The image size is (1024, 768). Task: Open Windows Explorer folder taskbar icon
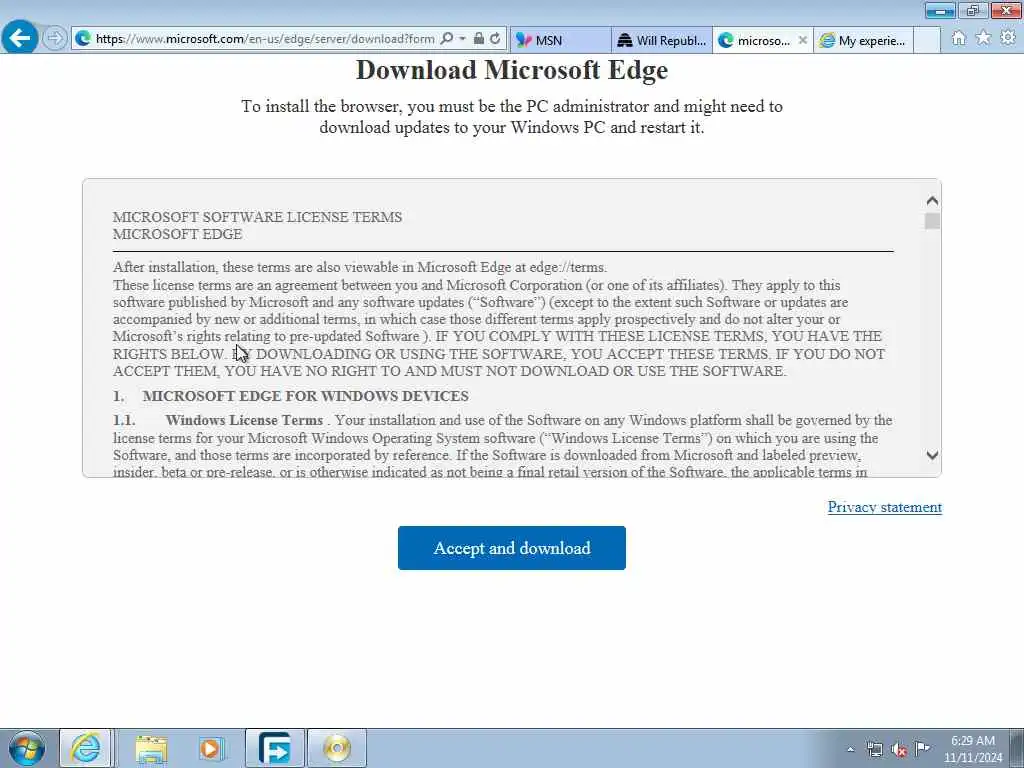[x=152, y=748]
